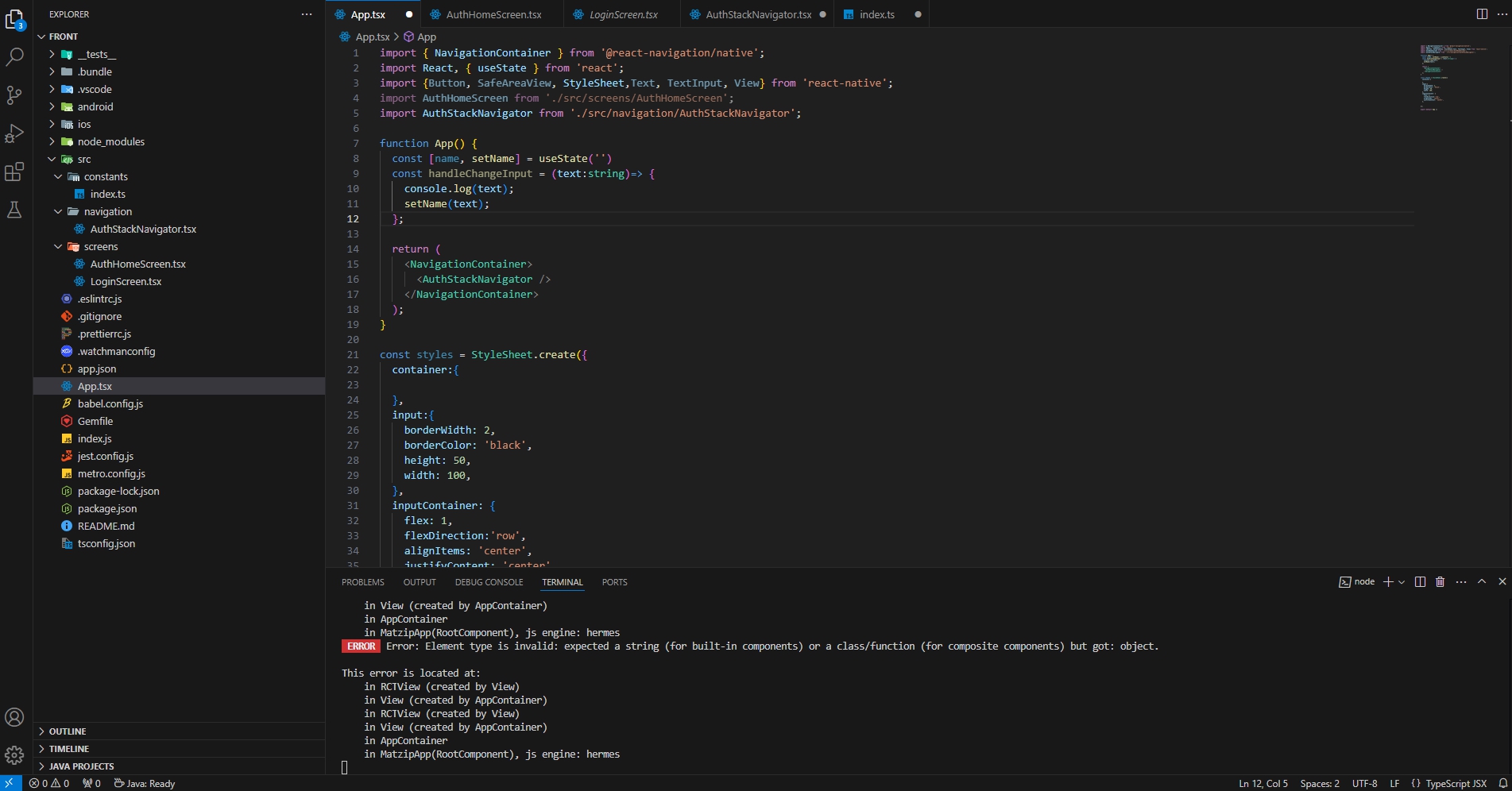The height and width of the screenshot is (791, 1512).
Task: Open the Explorer view in activity bar
Action: point(14,20)
